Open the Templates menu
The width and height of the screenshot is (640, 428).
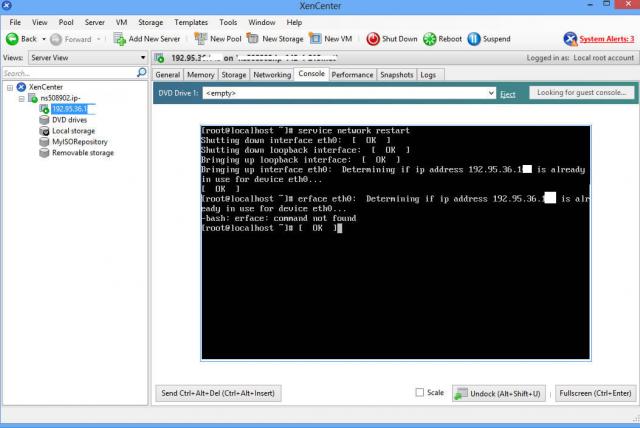(x=191, y=22)
